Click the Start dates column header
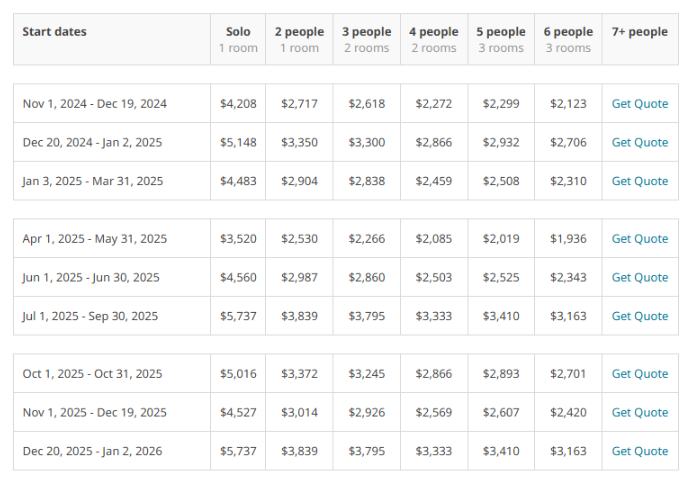 click(55, 32)
